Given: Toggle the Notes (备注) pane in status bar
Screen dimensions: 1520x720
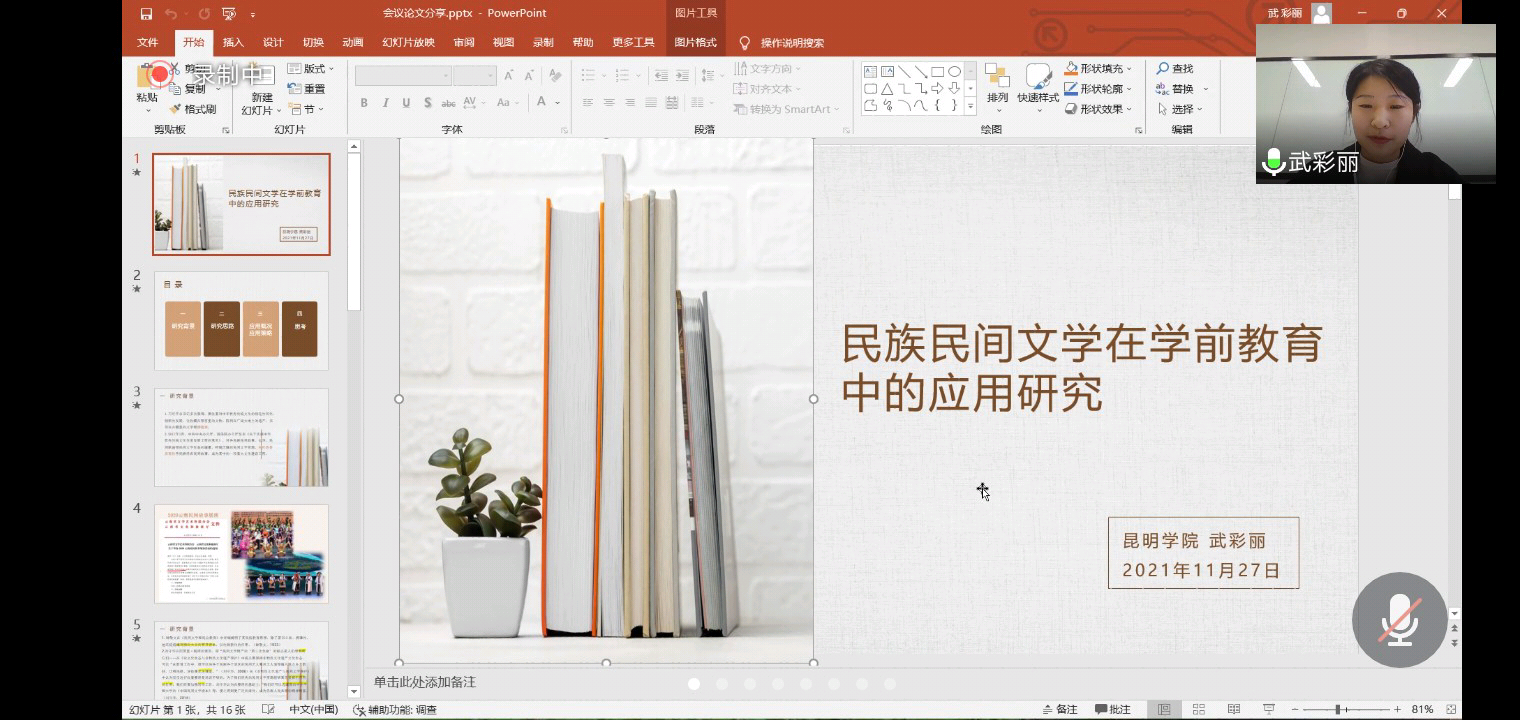Looking at the screenshot, I should click(1060, 709).
